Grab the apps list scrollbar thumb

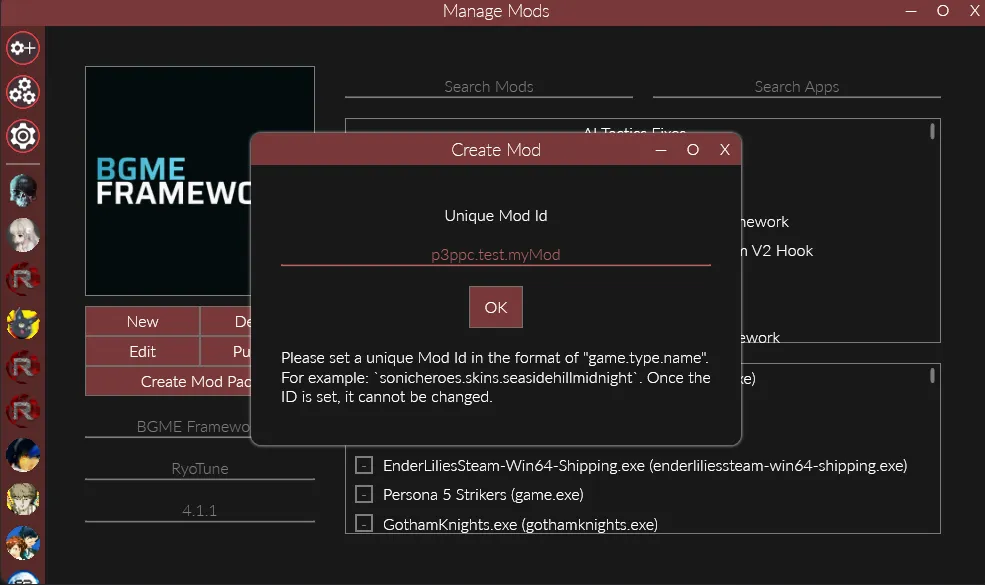pyautogui.click(x=932, y=376)
